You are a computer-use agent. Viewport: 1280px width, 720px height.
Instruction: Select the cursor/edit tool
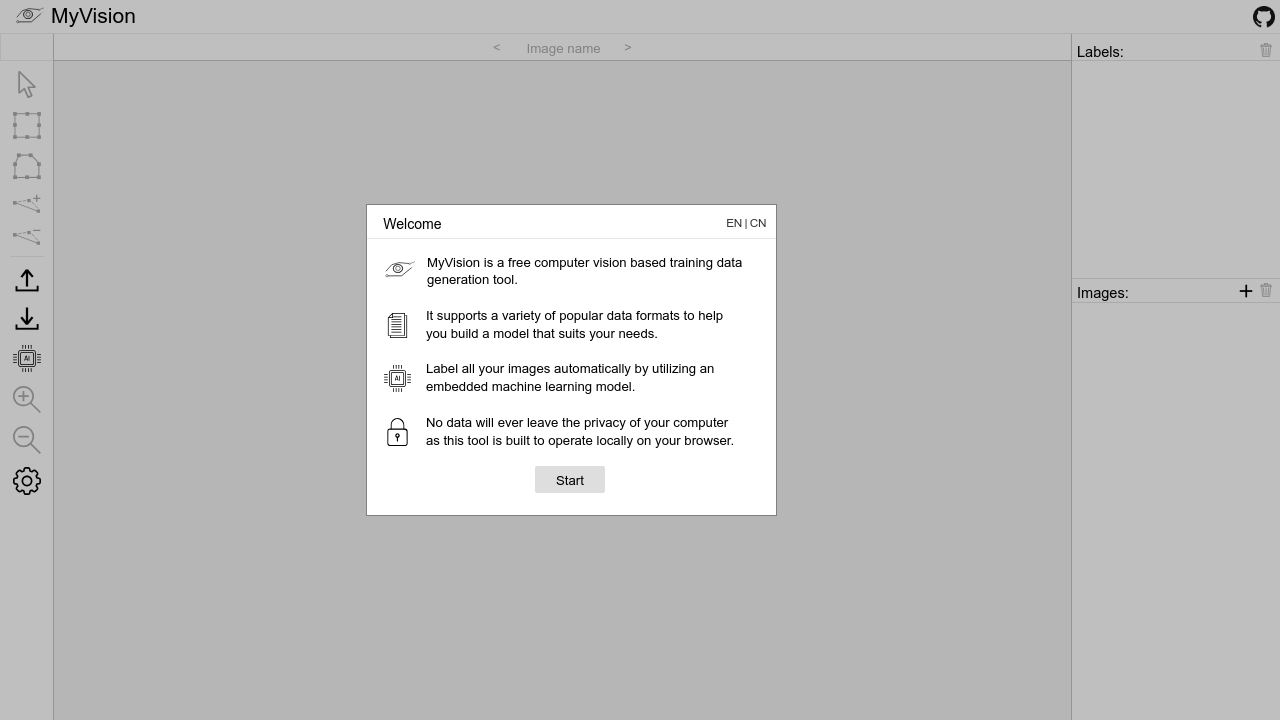(x=26, y=84)
